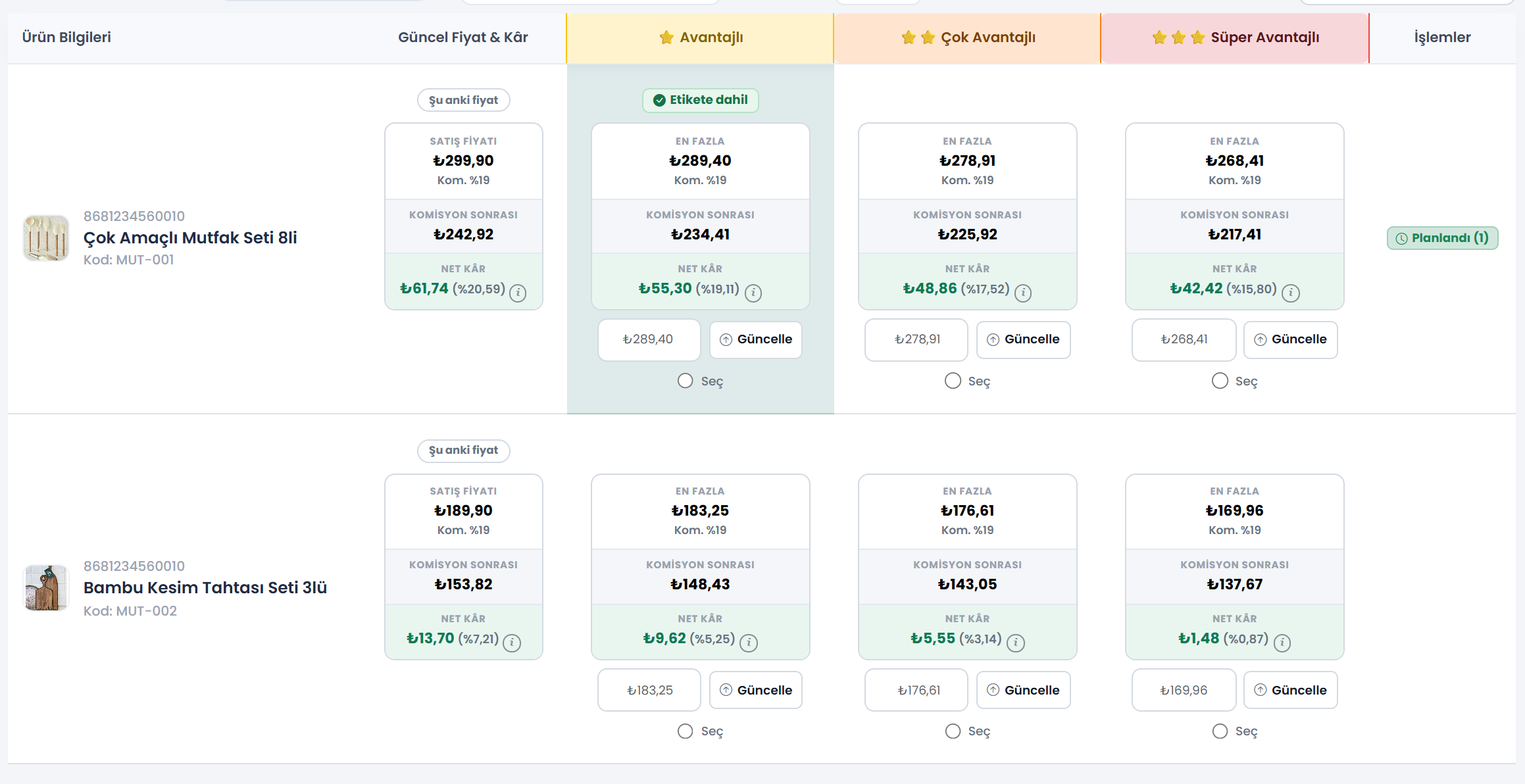Viewport: 1525px width, 784px height.
Task: Edit the ₺176,61 price input field
Action: click(x=916, y=690)
